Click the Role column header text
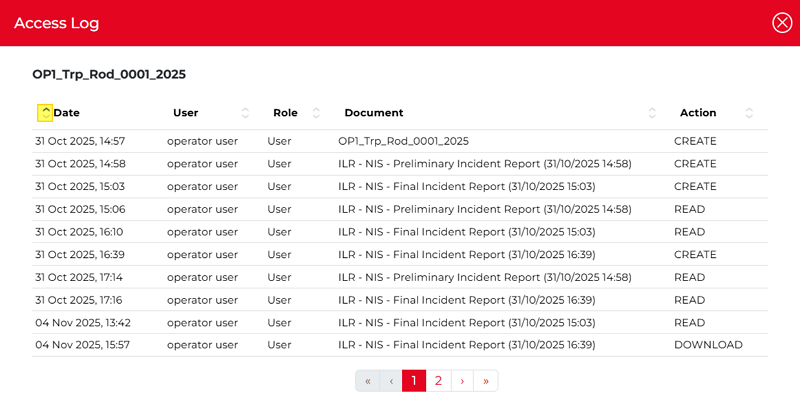The image size is (800, 402). (285, 113)
